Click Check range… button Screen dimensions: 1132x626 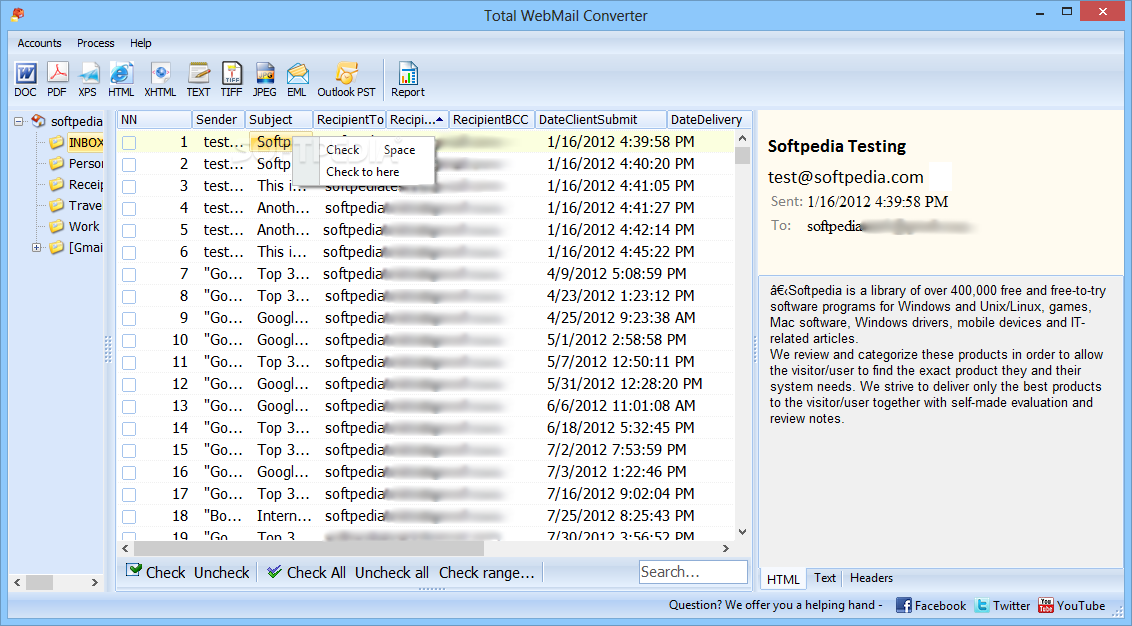click(x=487, y=573)
